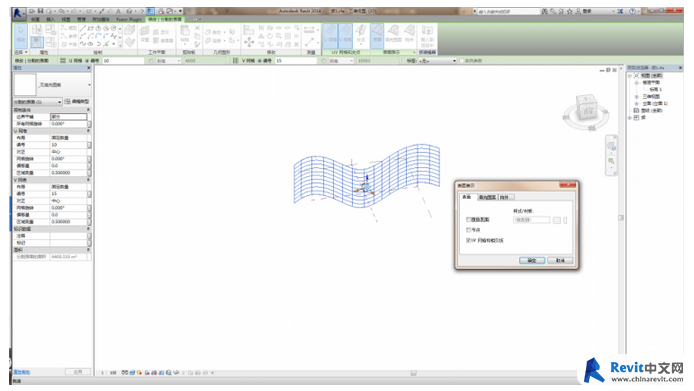694x391 pixels.
Task: Click the Surface representation ribbon button
Action: pos(377,35)
